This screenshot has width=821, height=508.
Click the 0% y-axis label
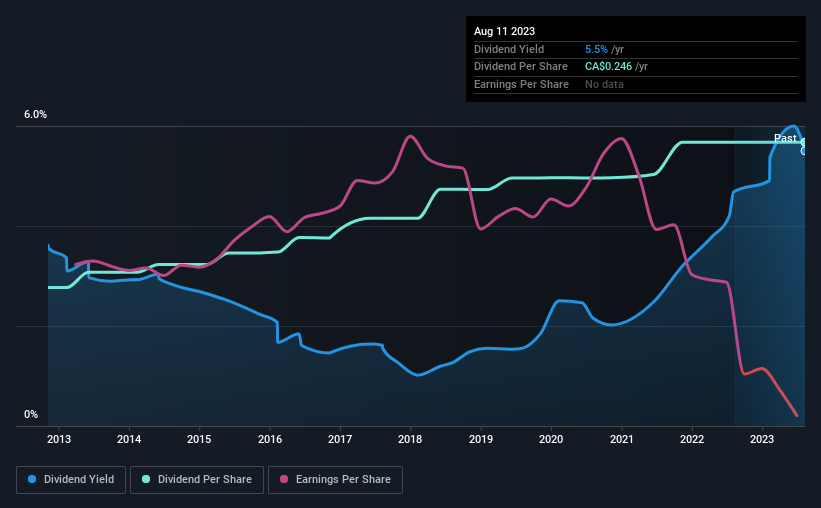coord(31,414)
